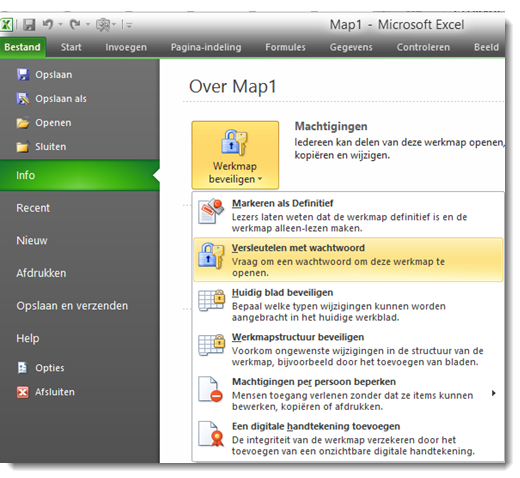This screenshot has height=478, width=520.
Task: Choose Huidig blad beveiligen
Action: click(x=348, y=304)
